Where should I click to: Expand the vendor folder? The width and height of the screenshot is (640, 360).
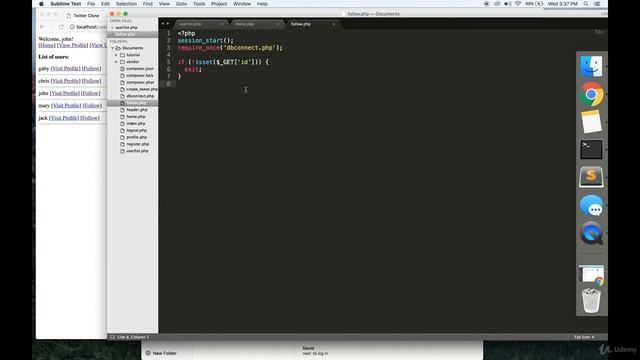tap(116, 62)
